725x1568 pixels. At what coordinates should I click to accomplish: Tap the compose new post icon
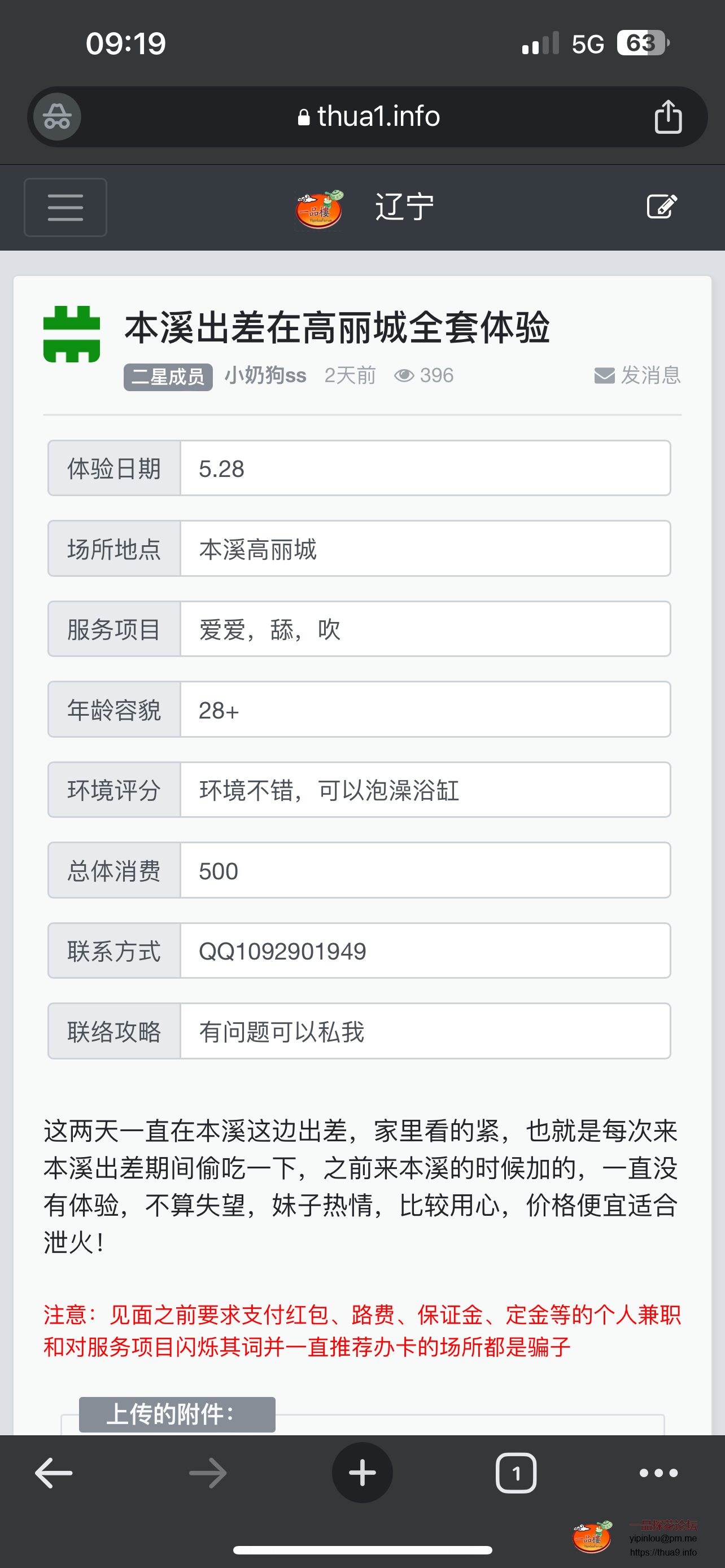point(662,207)
